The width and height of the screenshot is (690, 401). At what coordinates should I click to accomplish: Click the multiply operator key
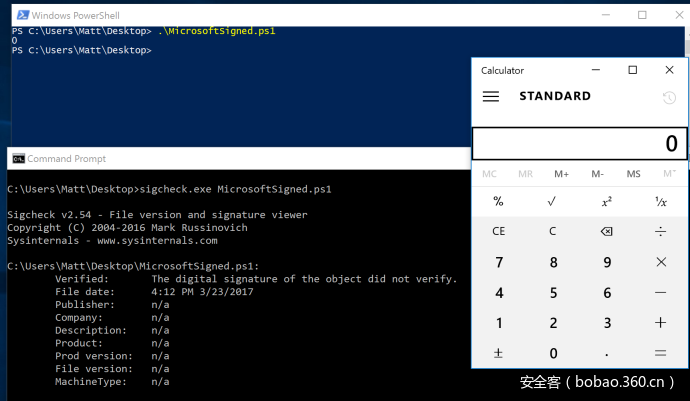tap(661, 262)
